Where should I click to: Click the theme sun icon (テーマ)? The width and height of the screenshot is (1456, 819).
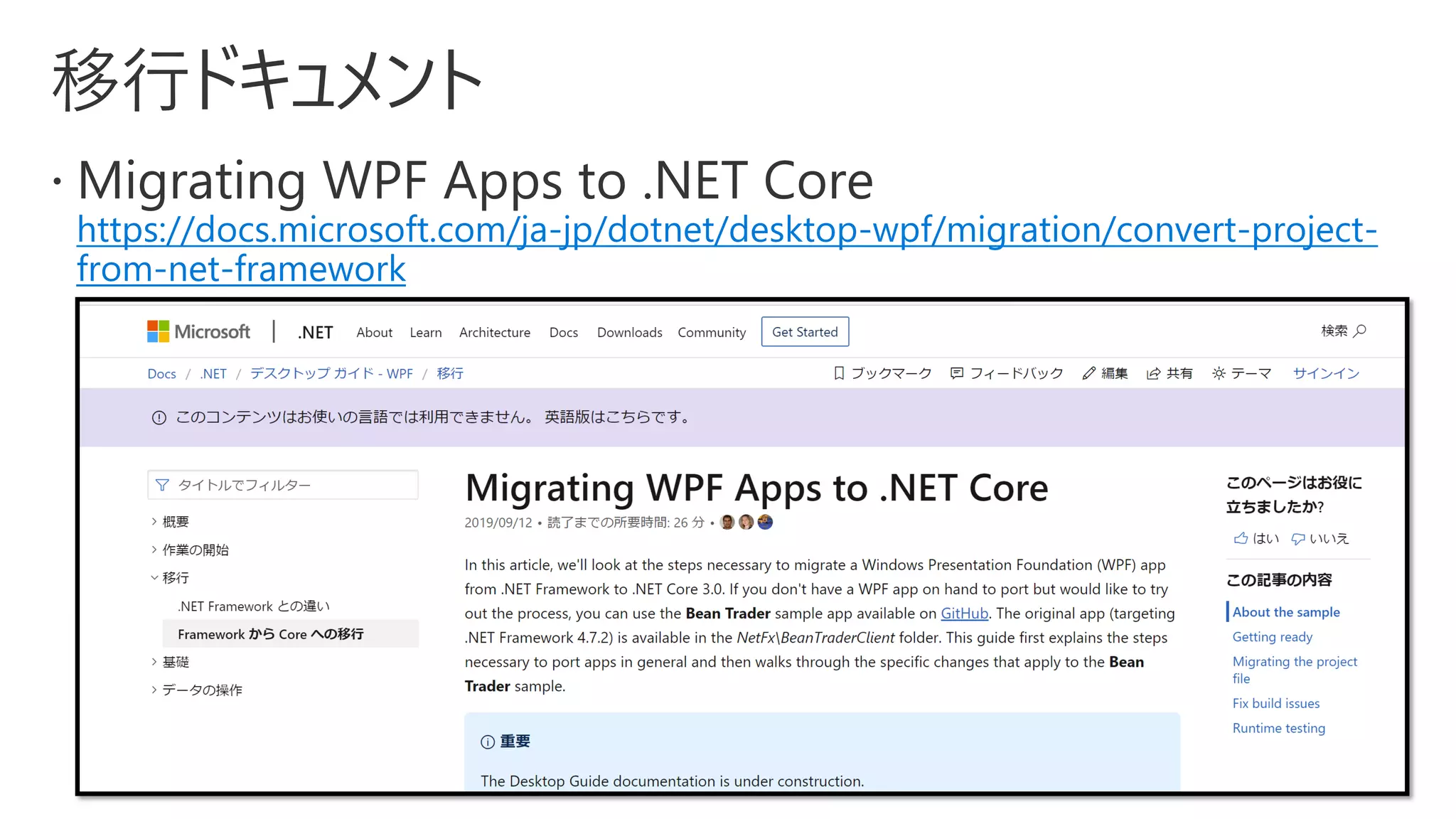point(1219,373)
